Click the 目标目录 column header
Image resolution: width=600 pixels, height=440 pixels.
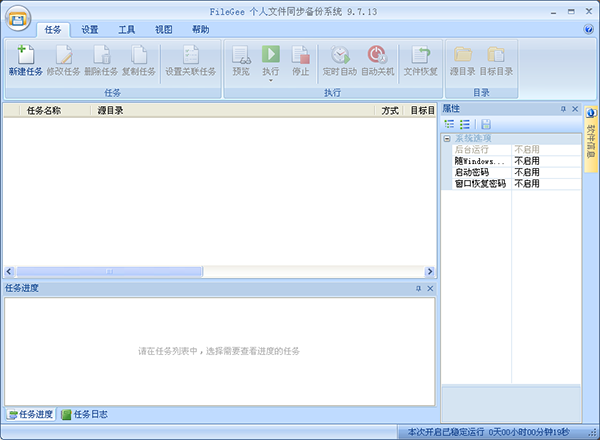422,111
